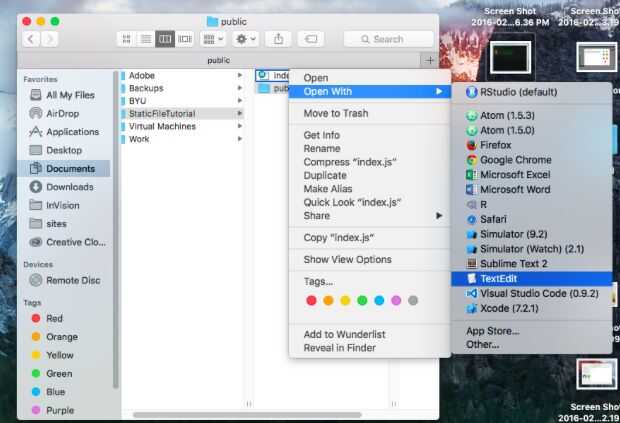Open the arrange items dropdown

(x=213, y=39)
